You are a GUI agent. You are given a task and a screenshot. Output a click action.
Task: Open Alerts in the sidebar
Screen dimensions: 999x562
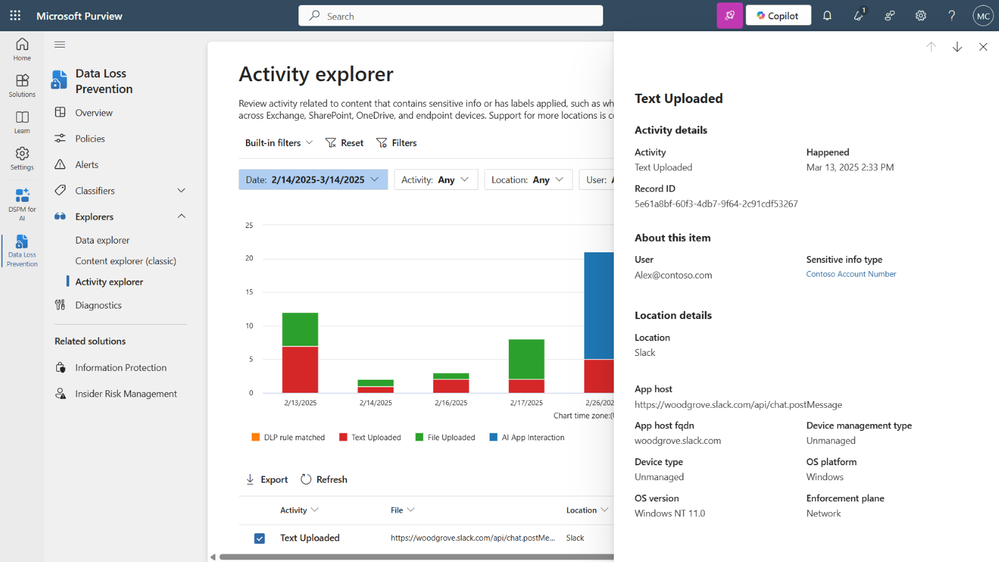click(87, 164)
